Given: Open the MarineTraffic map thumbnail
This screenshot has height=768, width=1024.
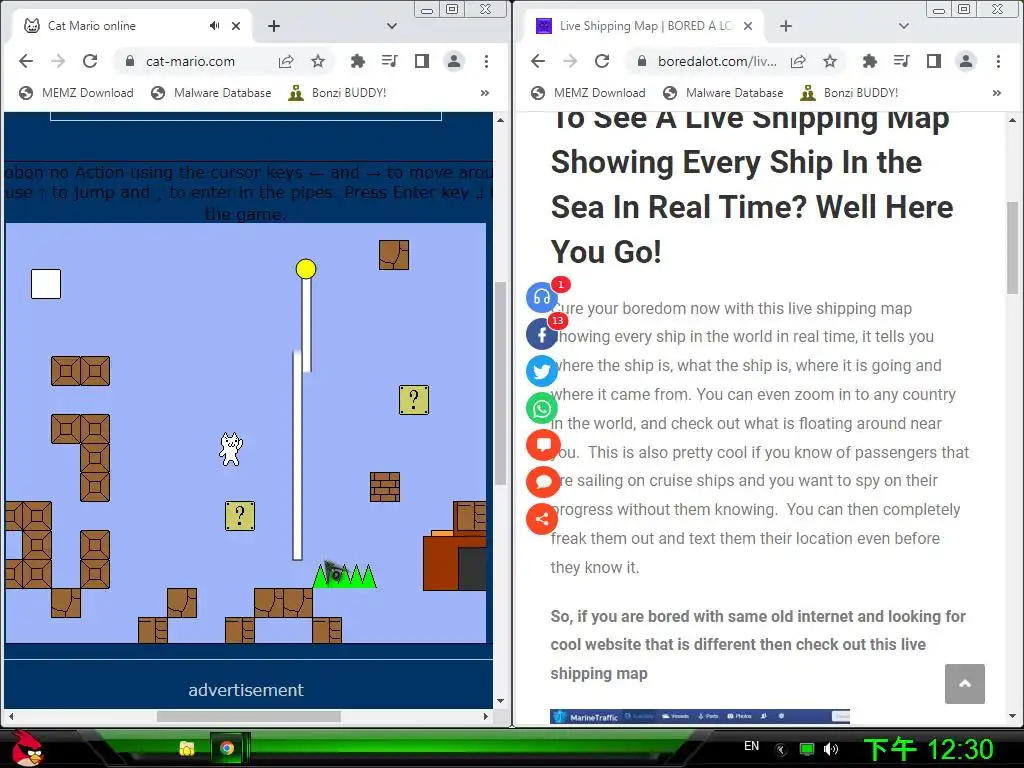Looking at the screenshot, I should click(699, 716).
